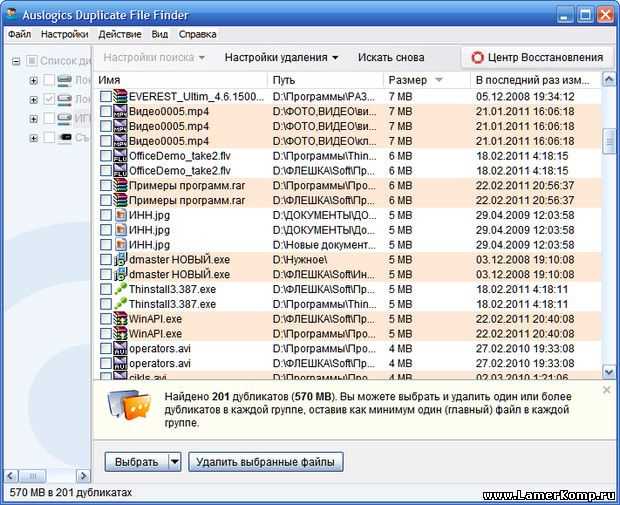Click the Thinstall3.387.exe icon in D:\ФЛЕШКА row
This screenshot has width=620, height=505.
click(x=120, y=289)
